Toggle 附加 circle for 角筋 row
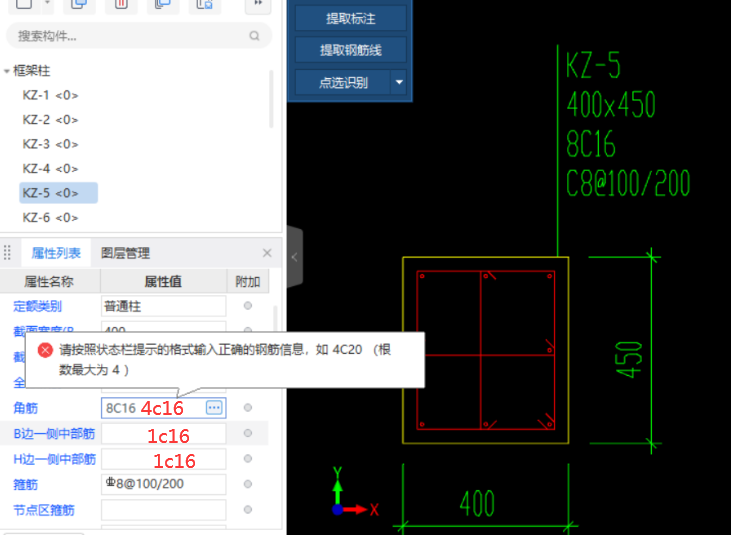This screenshot has width=741, height=538. coord(248,408)
